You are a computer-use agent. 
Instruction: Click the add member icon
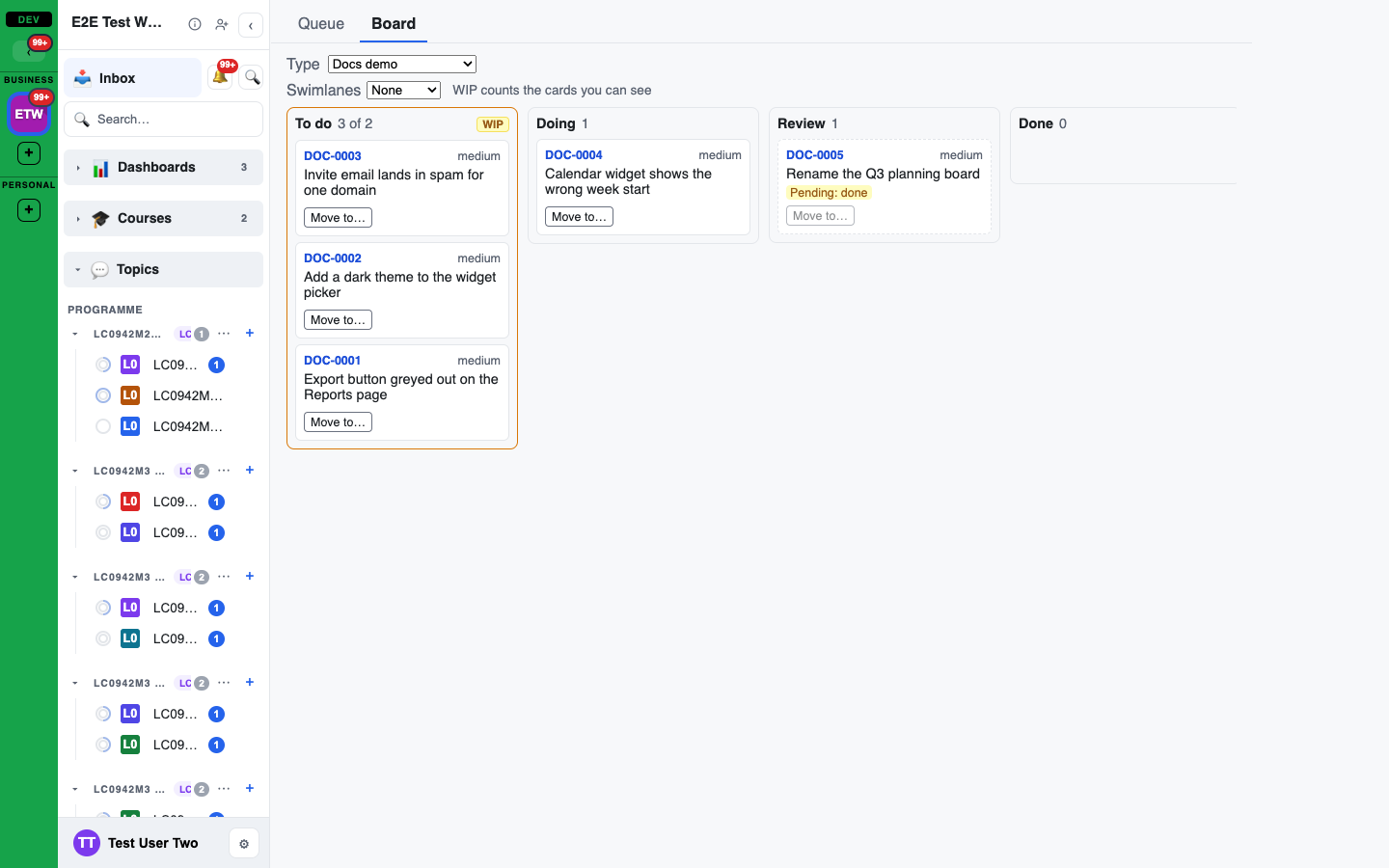[x=222, y=24]
